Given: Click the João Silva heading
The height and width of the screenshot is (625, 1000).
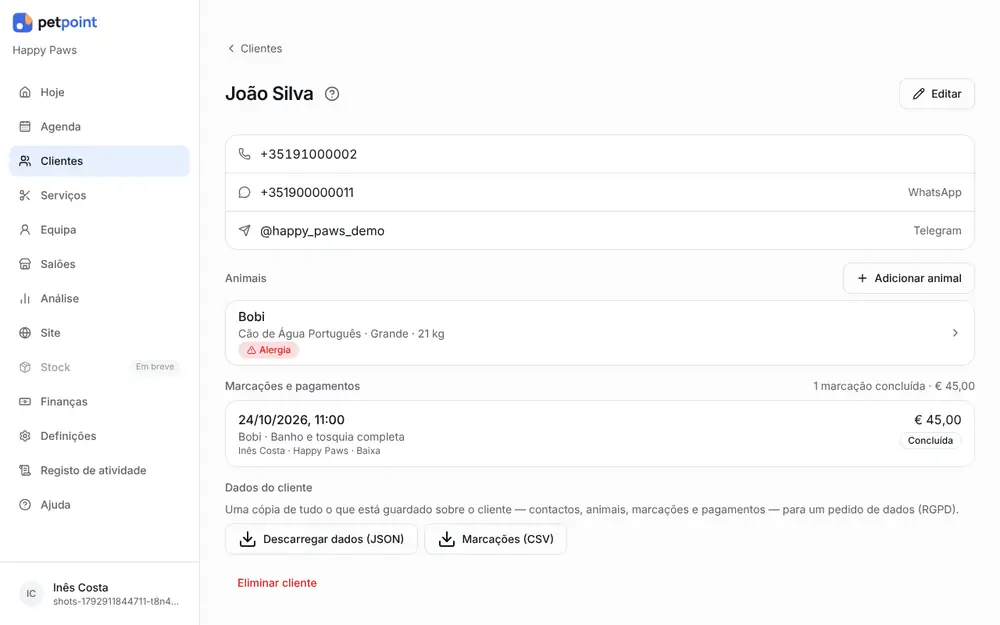Looking at the screenshot, I should pyautogui.click(x=269, y=94).
